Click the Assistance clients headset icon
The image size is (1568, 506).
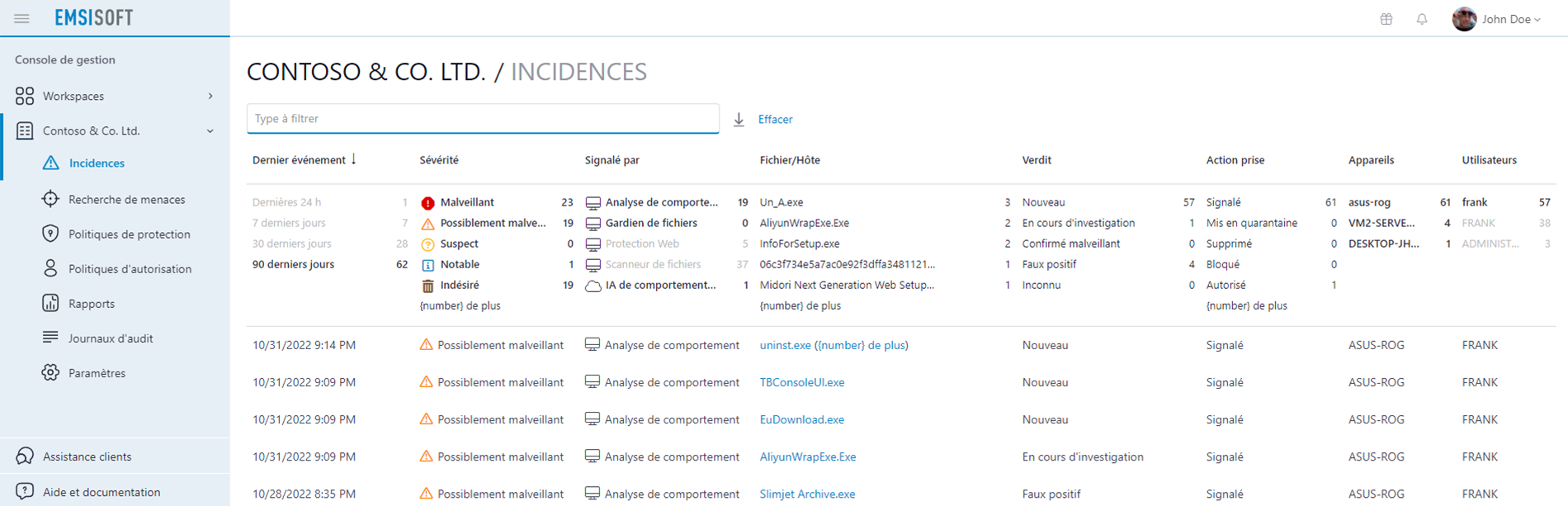click(25, 456)
